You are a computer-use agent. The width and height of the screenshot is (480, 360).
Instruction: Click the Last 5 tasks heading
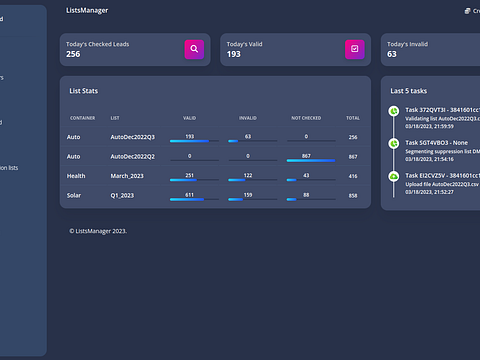point(409,91)
